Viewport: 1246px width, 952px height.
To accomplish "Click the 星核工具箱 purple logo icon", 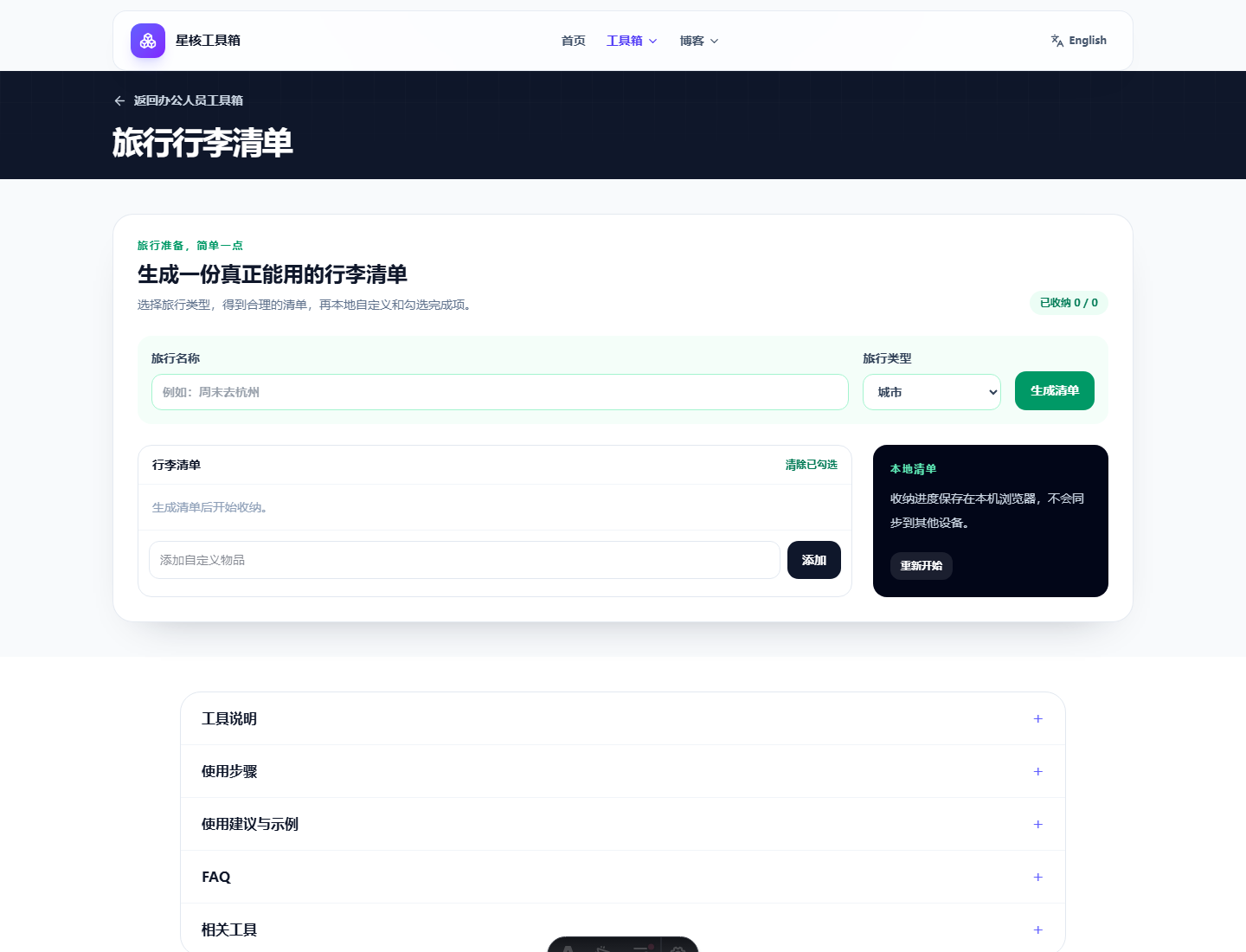I will 148,41.
